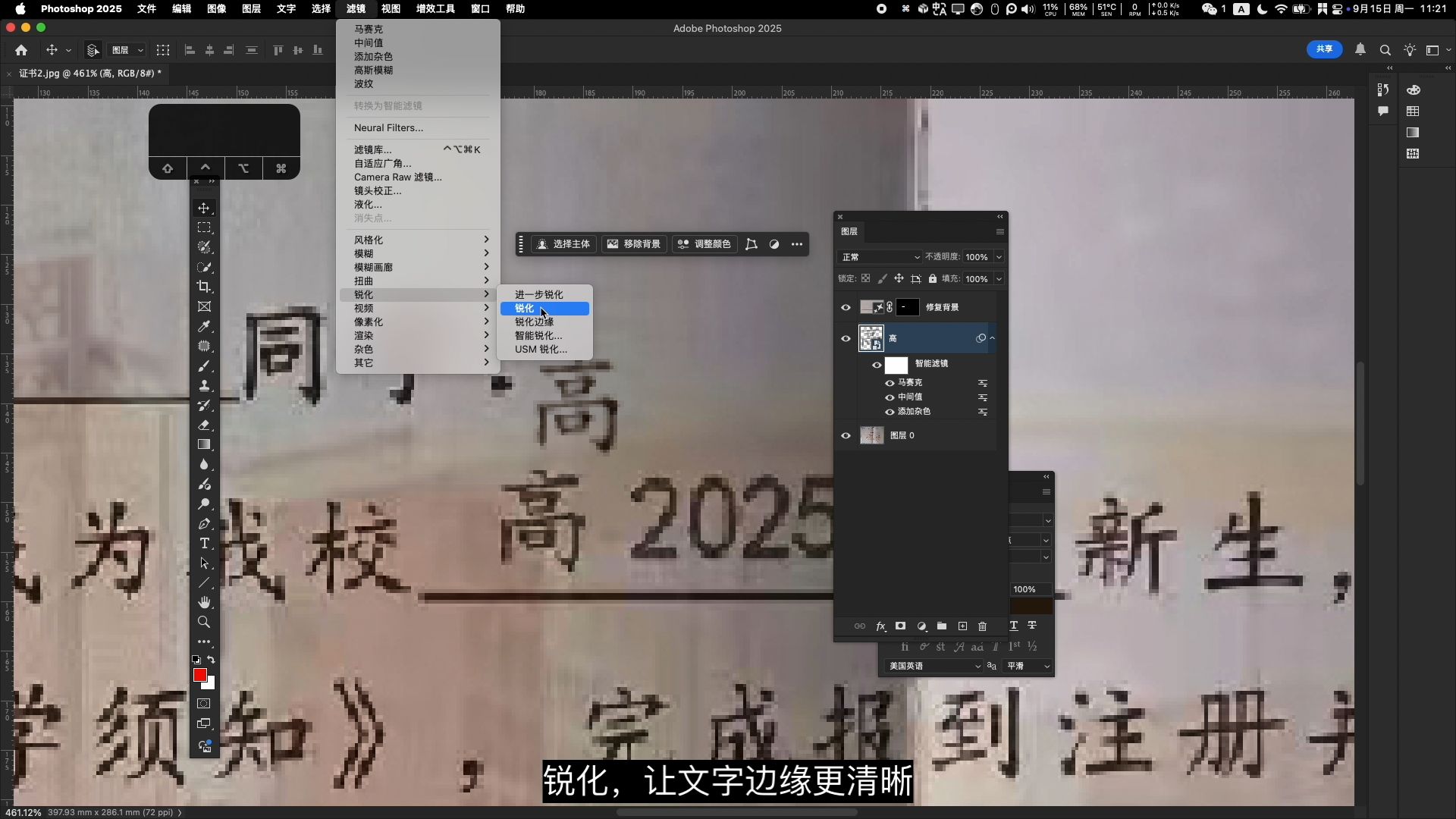
Task: Hide the 修复背景 layer
Action: 846,307
